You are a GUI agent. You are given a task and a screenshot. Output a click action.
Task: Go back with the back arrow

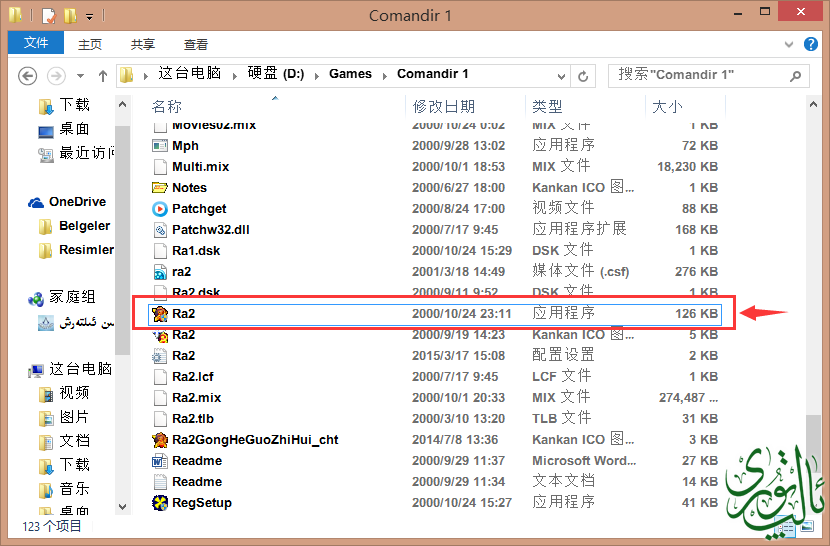click(28, 76)
